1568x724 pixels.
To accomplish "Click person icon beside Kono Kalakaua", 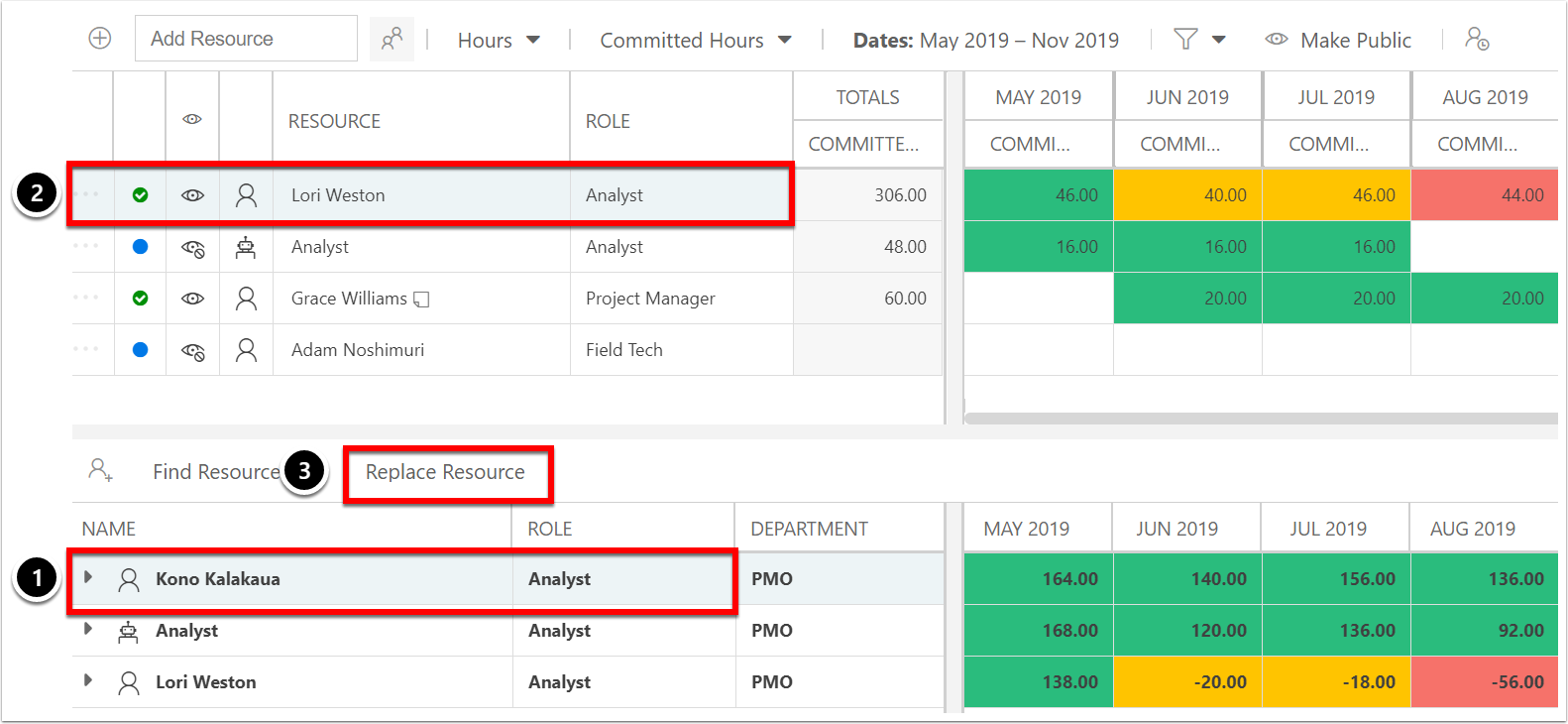I will [x=128, y=580].
